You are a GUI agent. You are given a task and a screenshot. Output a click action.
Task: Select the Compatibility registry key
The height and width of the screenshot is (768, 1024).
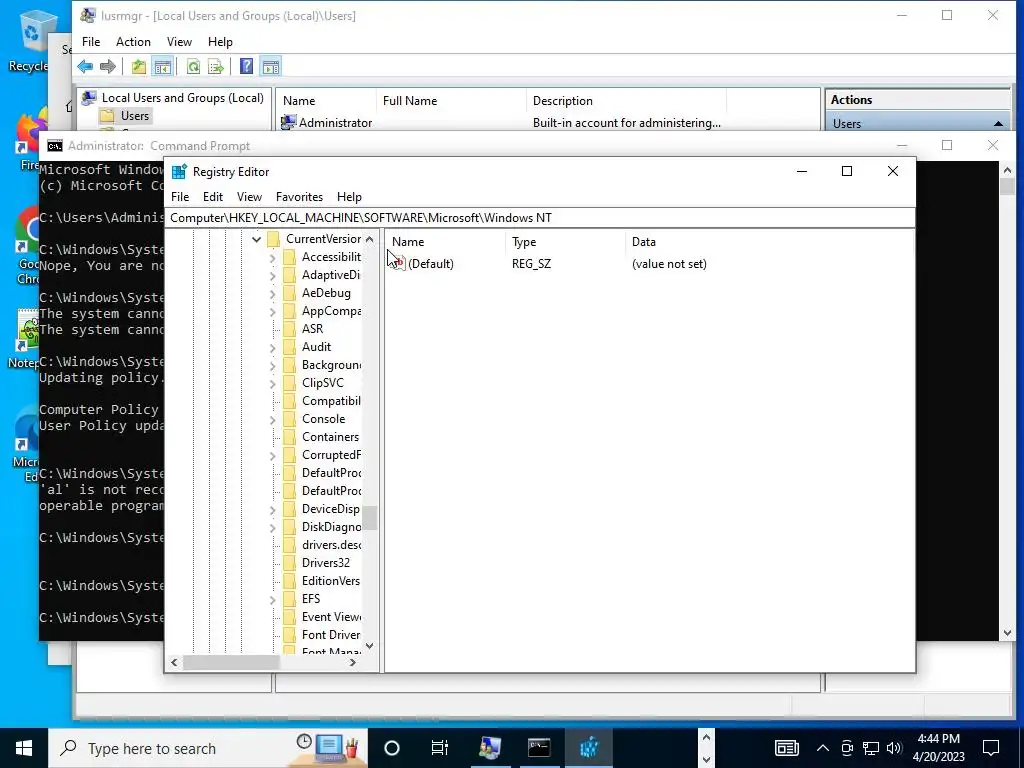(x=330, y=401)
